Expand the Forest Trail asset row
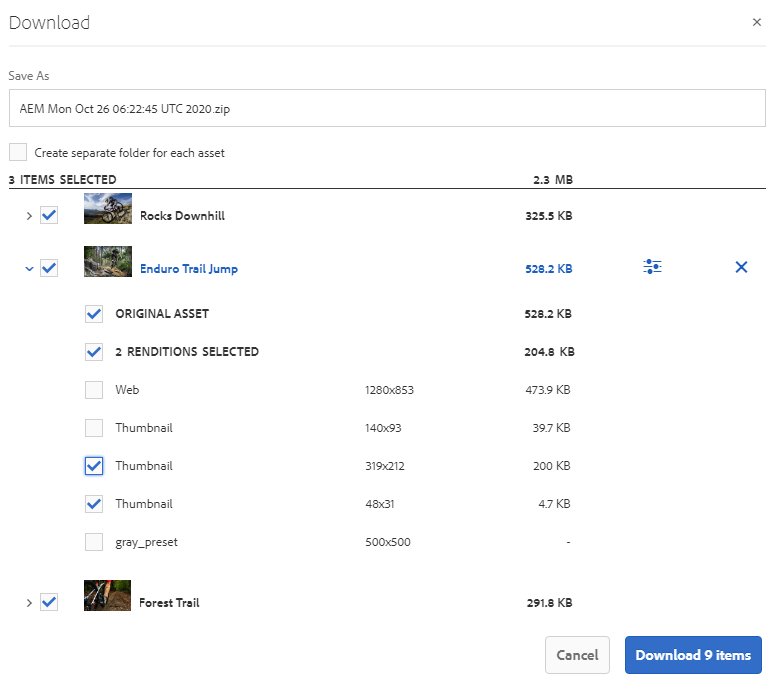The width and height of the screenshot is (773, 690). click(29, 603)
